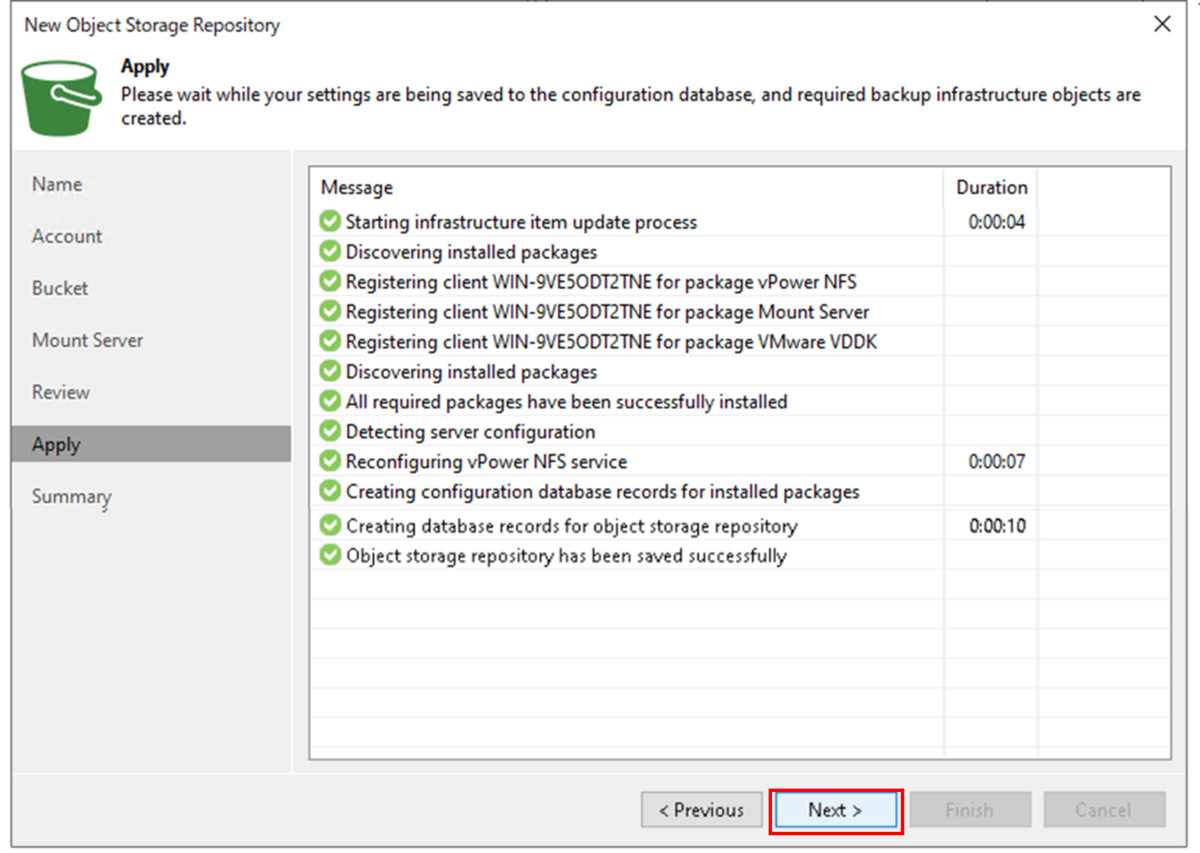Click check icon beside Mount Server package registration
The height and width of the screenshot is (853, 1200).
click(x=330, y=311)
